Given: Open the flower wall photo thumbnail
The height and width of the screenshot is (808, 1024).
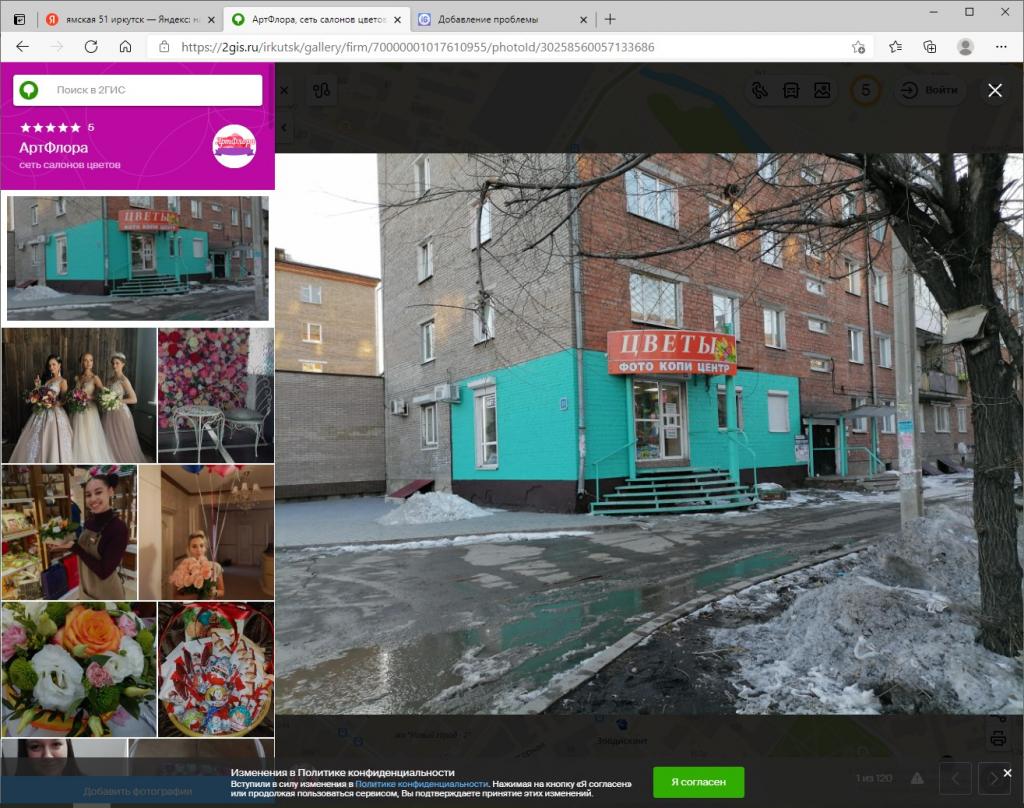Looking at the screenshot, I should coord(215,395).
